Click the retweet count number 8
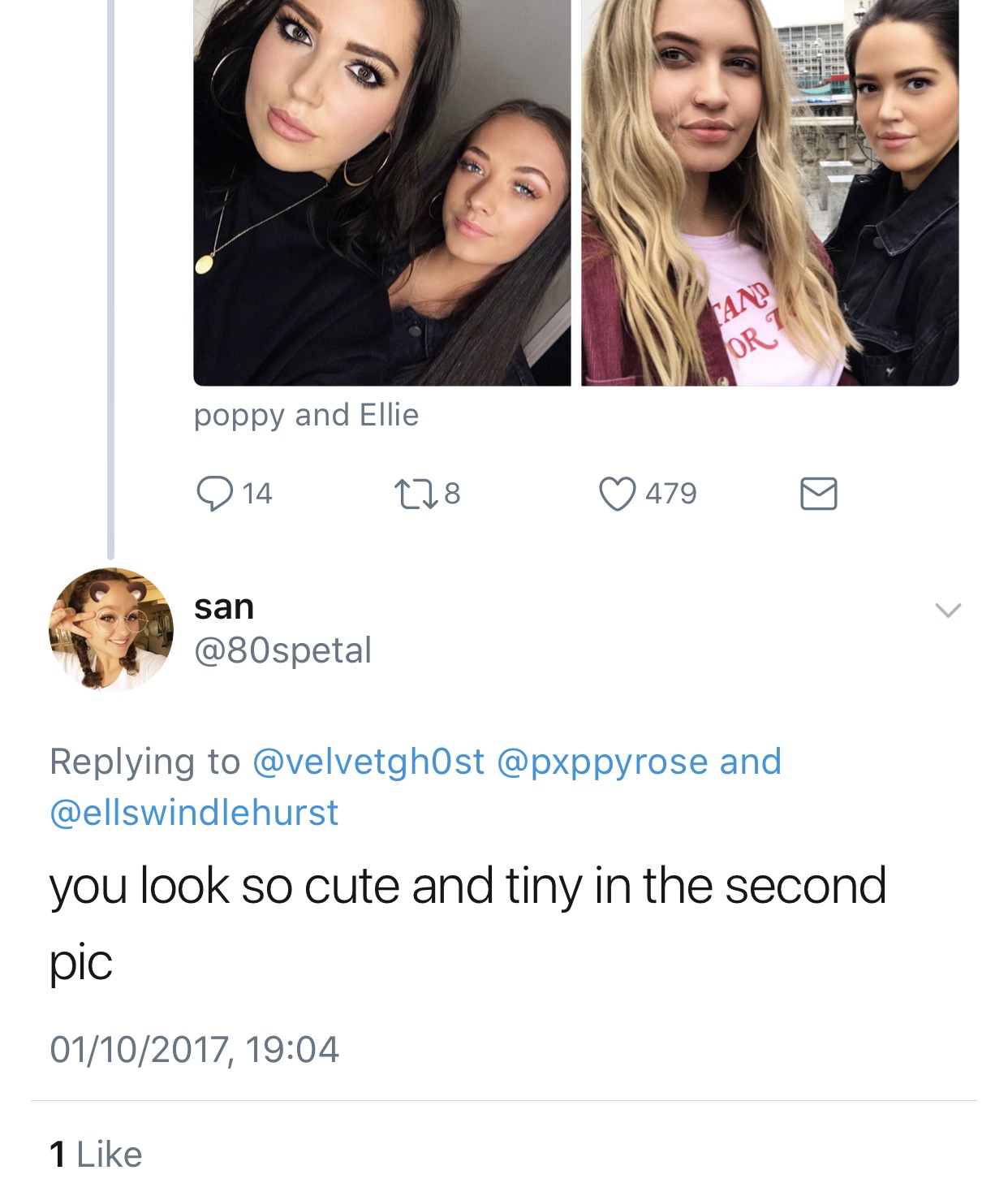Viewport: 1008px width, 1196px height. pyautogui.click(x=452, y=494)
